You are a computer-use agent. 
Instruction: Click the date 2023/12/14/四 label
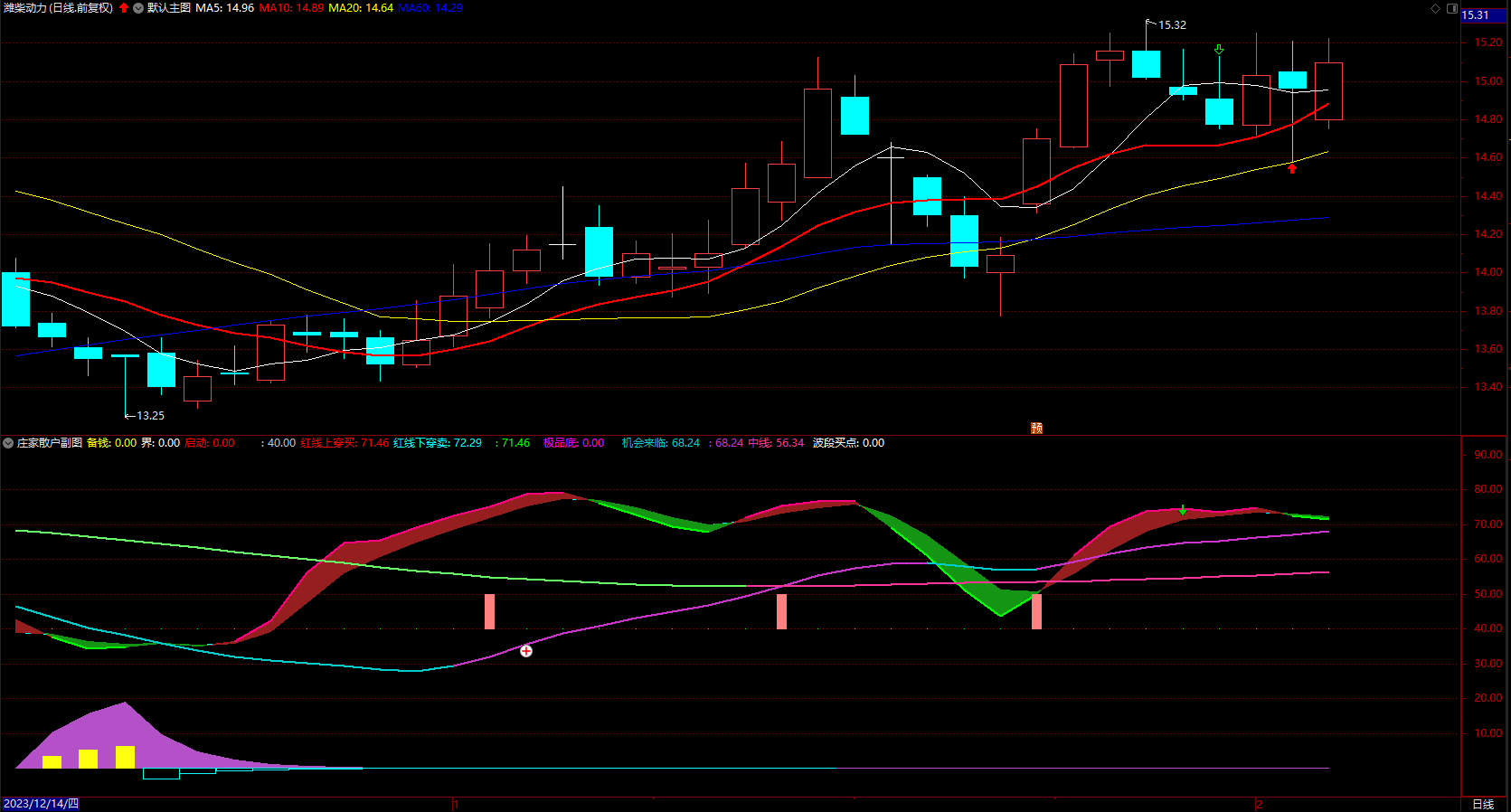click(41, 804)
